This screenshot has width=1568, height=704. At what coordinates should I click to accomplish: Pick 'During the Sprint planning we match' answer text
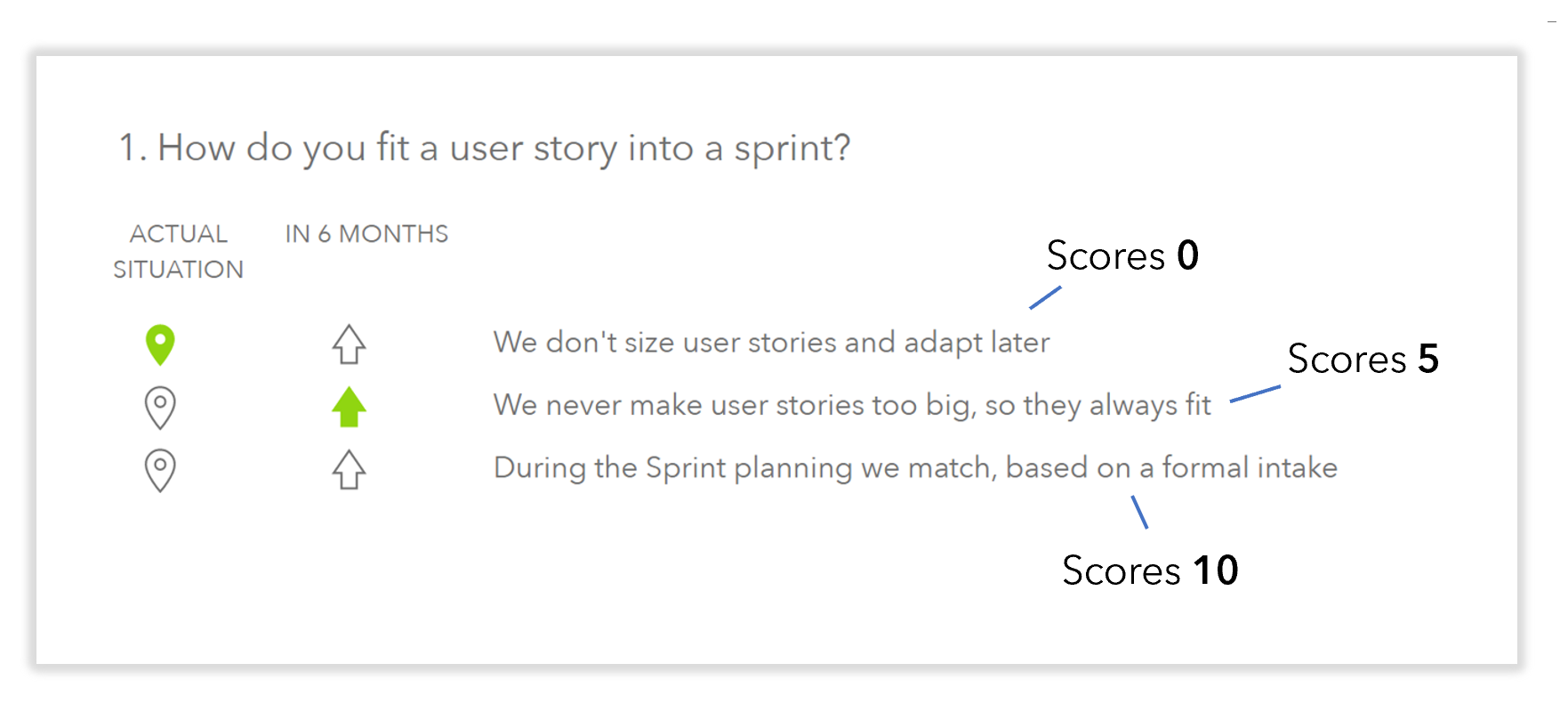click(x=914, y=468)
